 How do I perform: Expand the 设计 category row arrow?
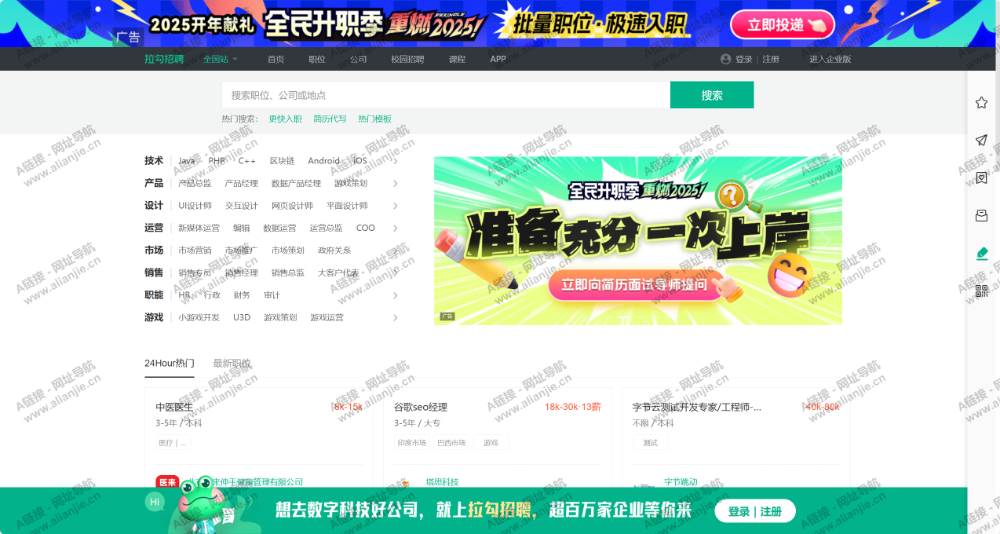395,206
